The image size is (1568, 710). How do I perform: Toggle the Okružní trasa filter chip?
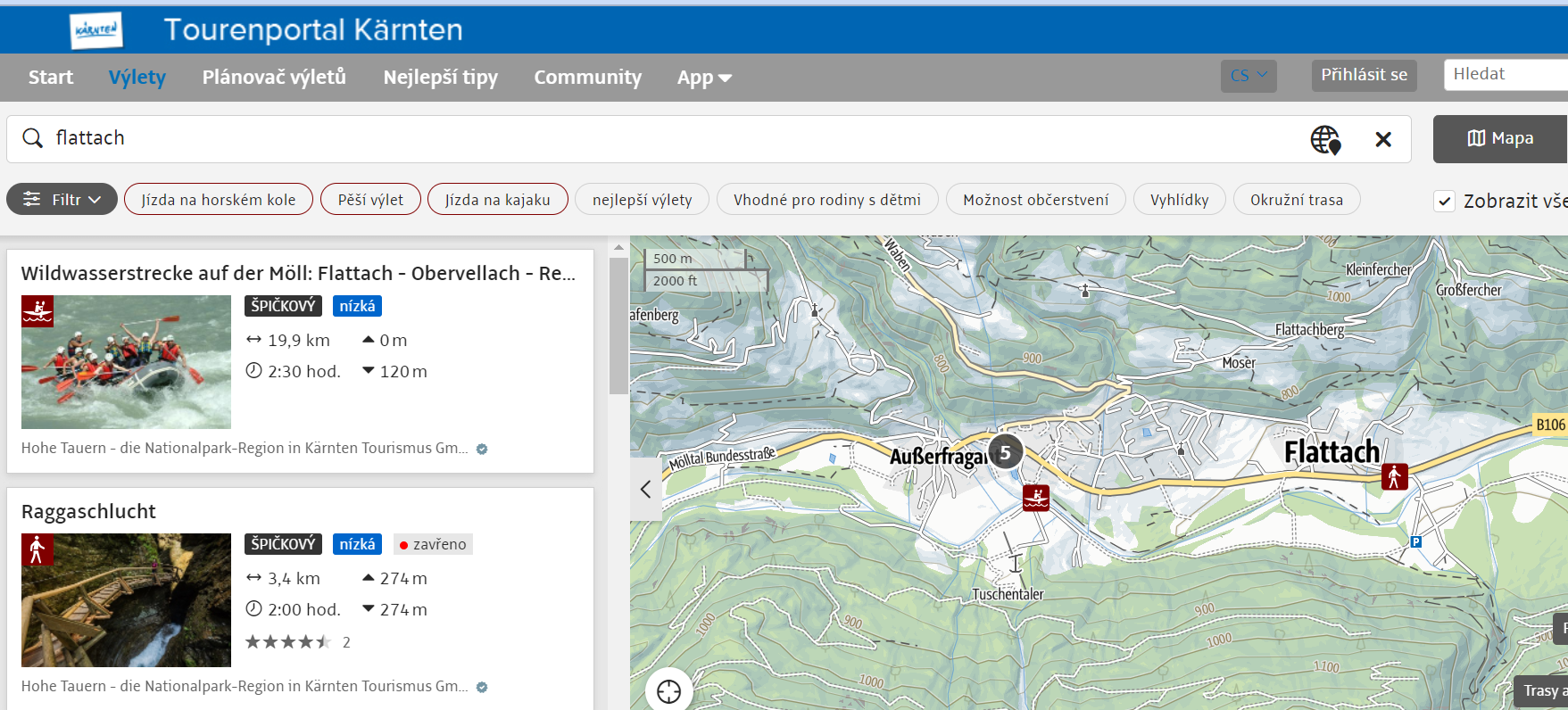[x=1297, y=199]
